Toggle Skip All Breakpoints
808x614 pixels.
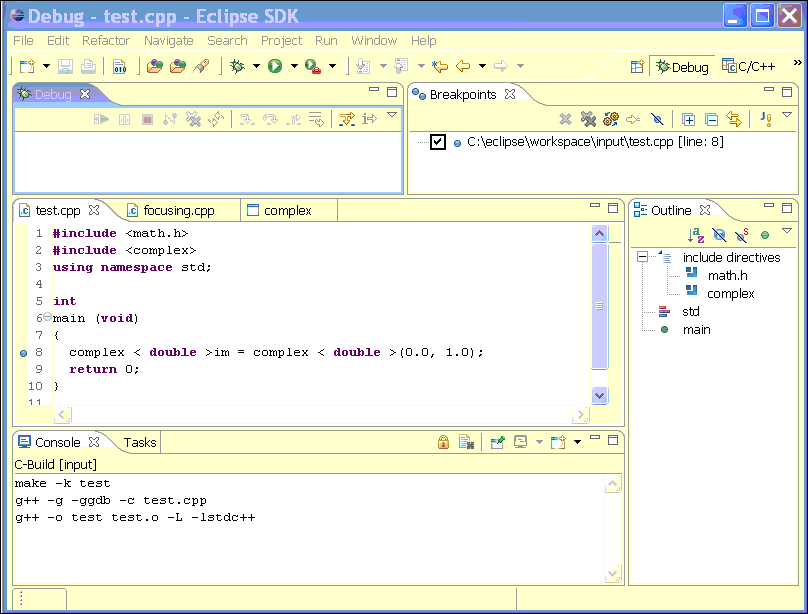pos(657,120)
